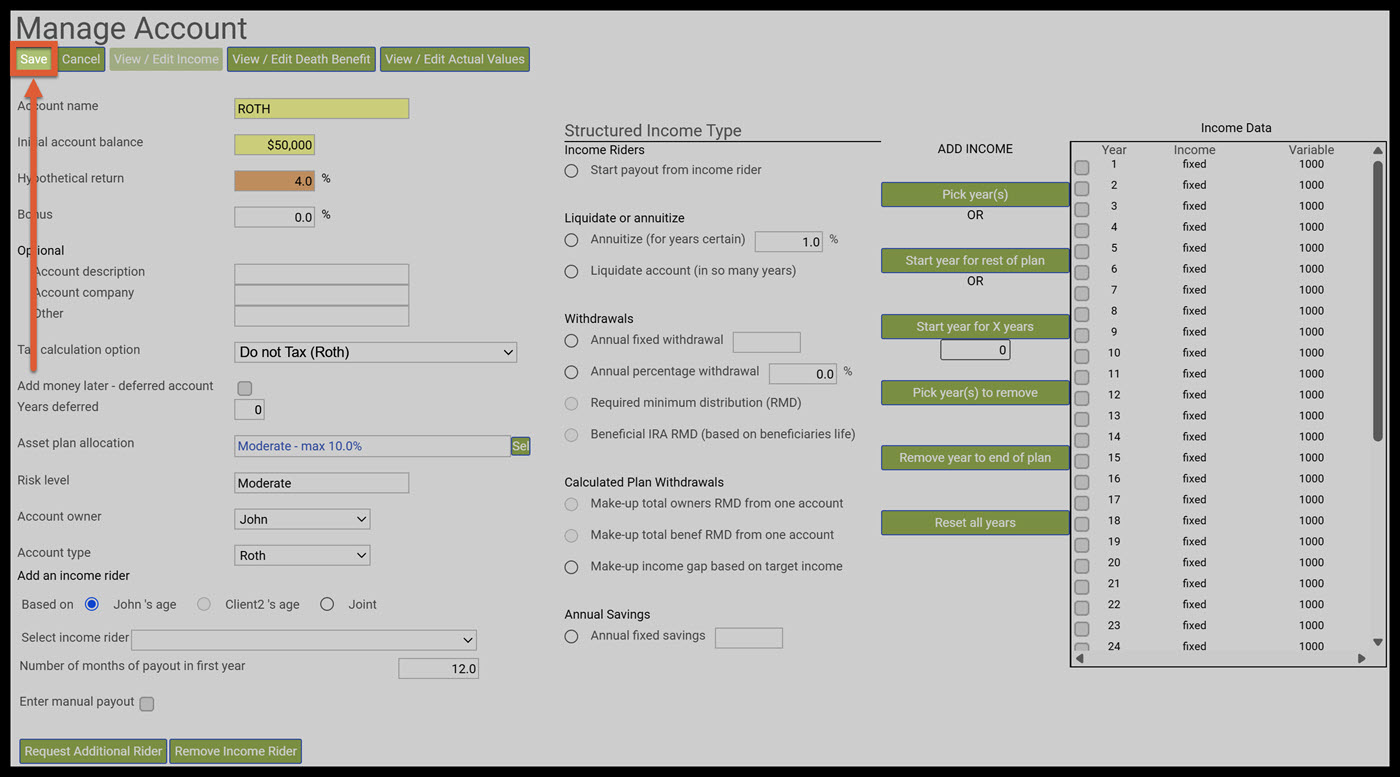
Task: Select Annual fixed savings option
Action: (571, 636)
